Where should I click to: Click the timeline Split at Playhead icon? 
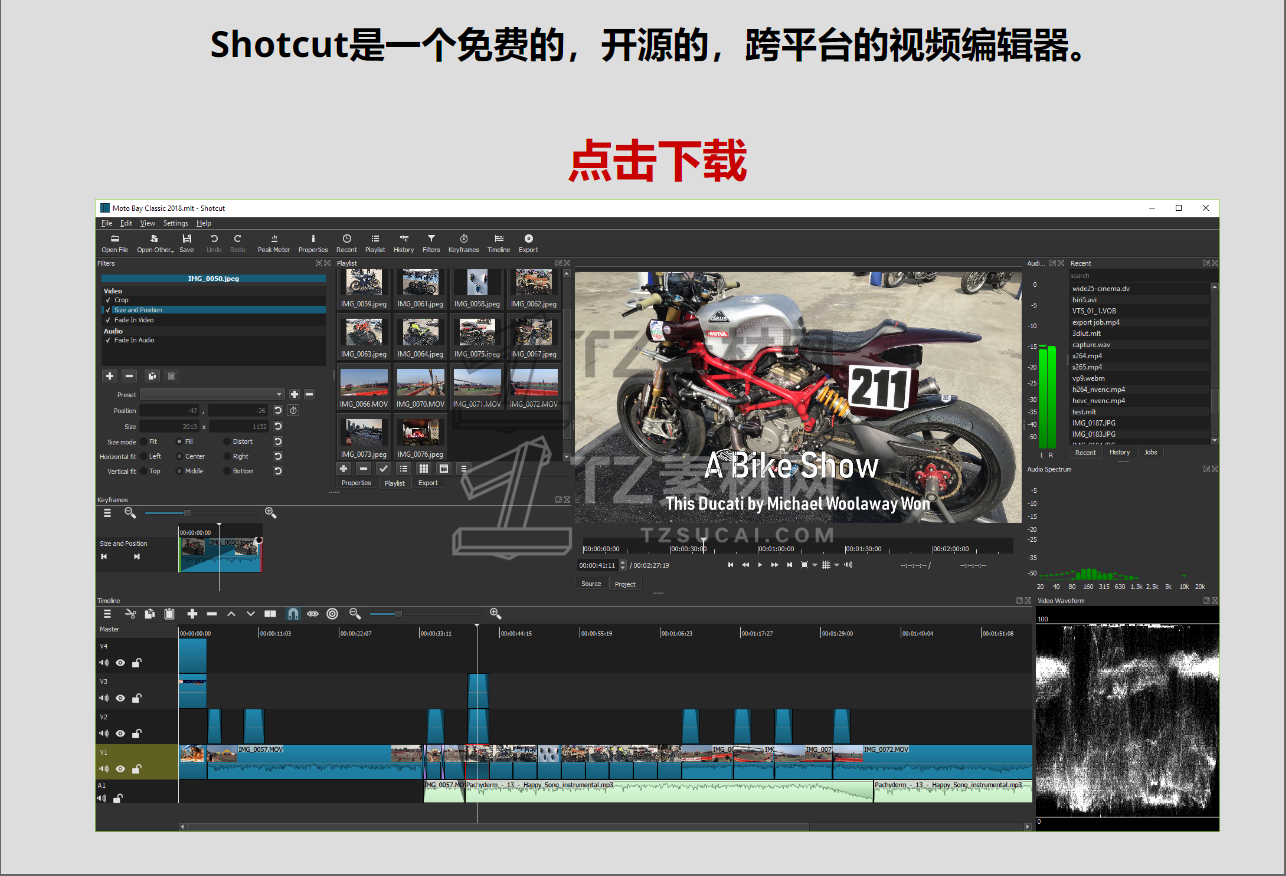pyautogui.click(x=270, y=613)
